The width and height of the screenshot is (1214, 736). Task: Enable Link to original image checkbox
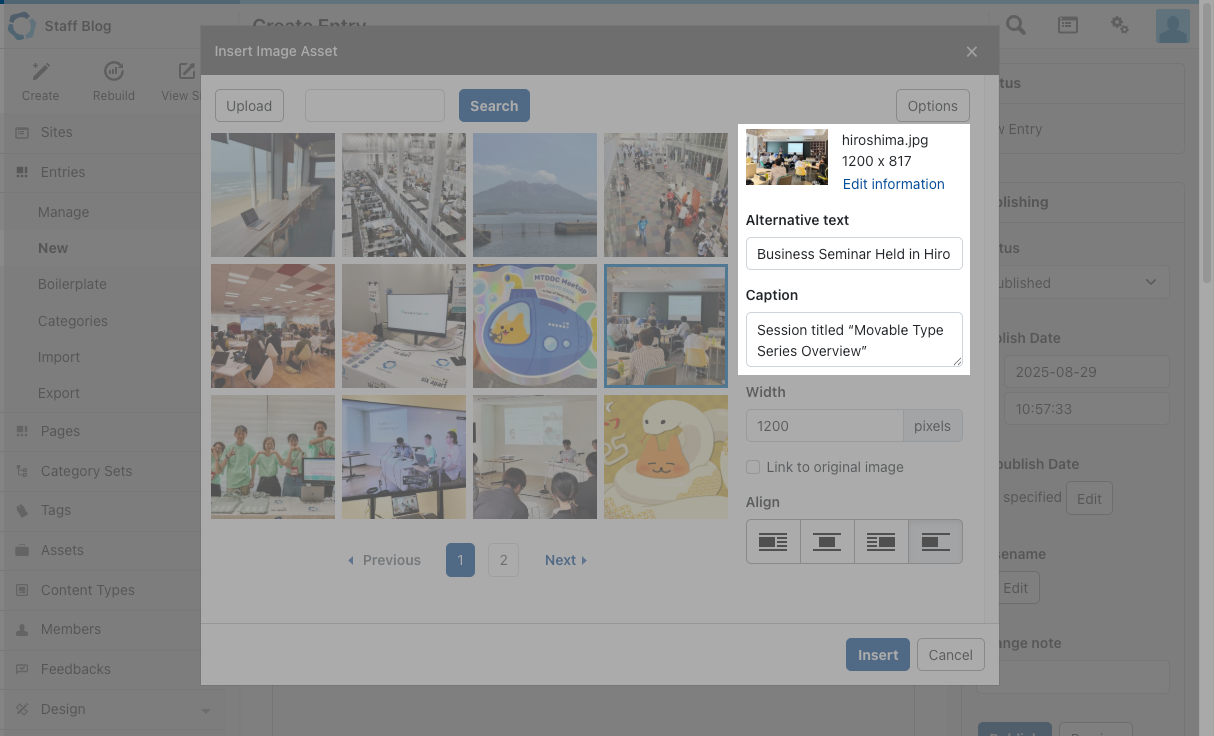(753, 467)
